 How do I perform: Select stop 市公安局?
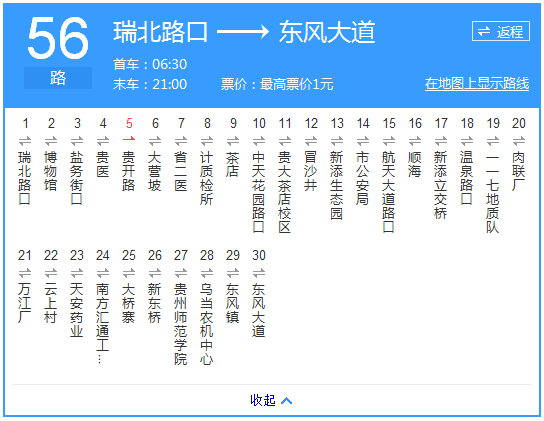coord(363,178)
